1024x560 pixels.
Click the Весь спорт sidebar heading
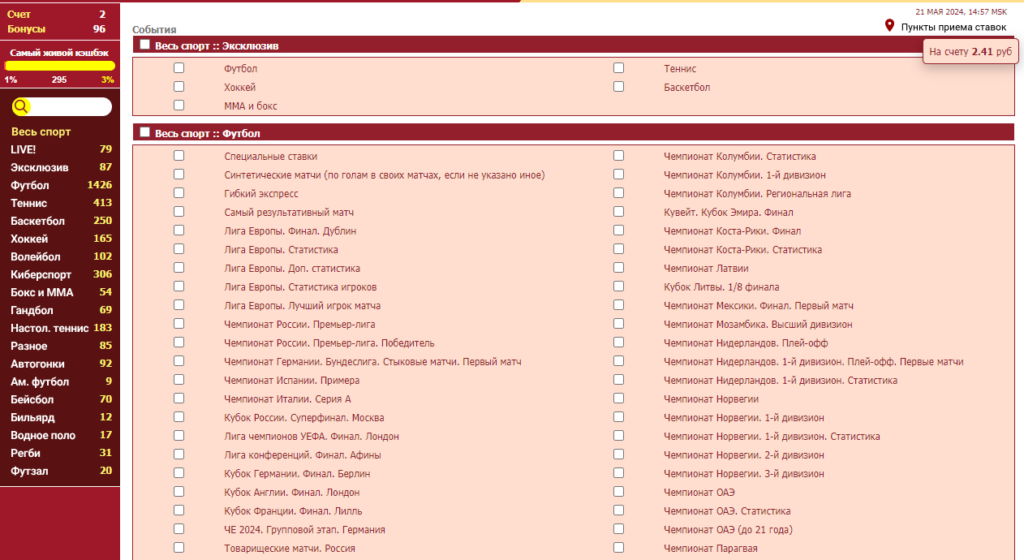40,131
